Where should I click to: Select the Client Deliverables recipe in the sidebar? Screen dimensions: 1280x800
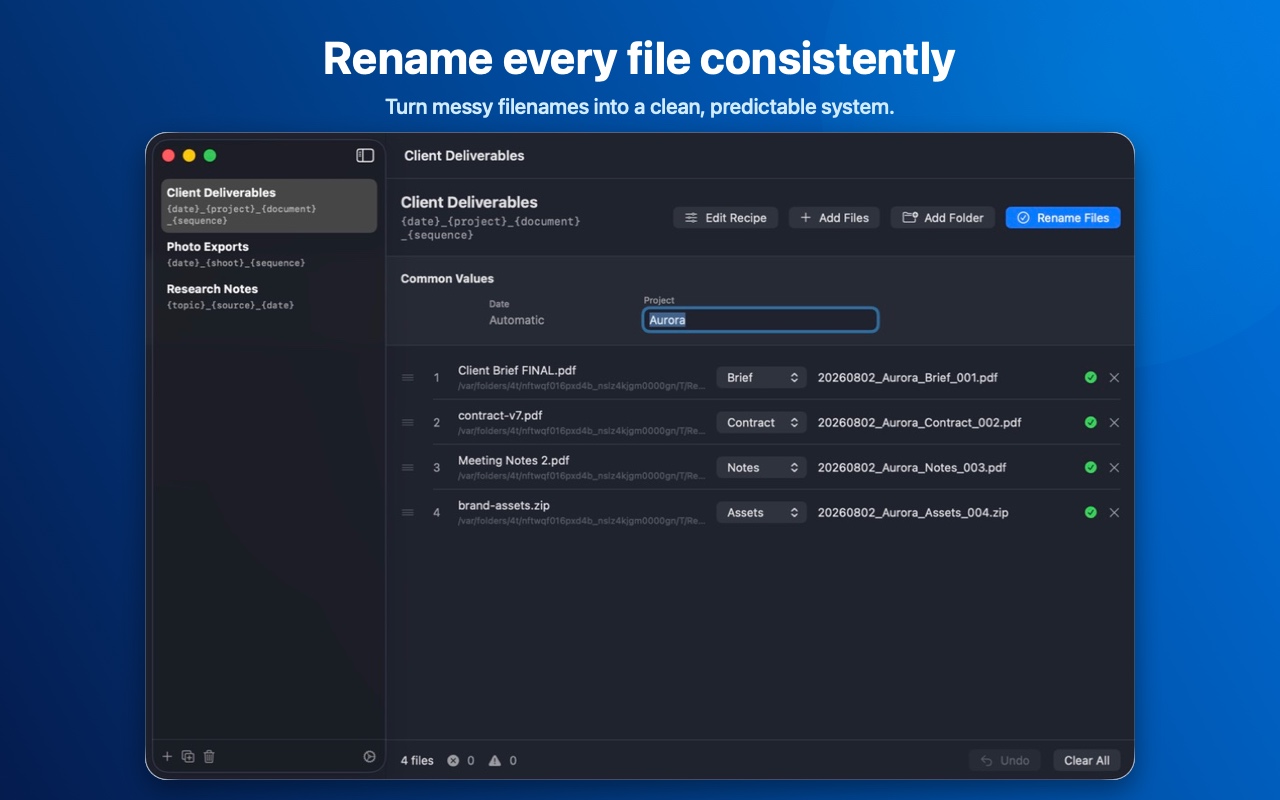click(269, 206)
